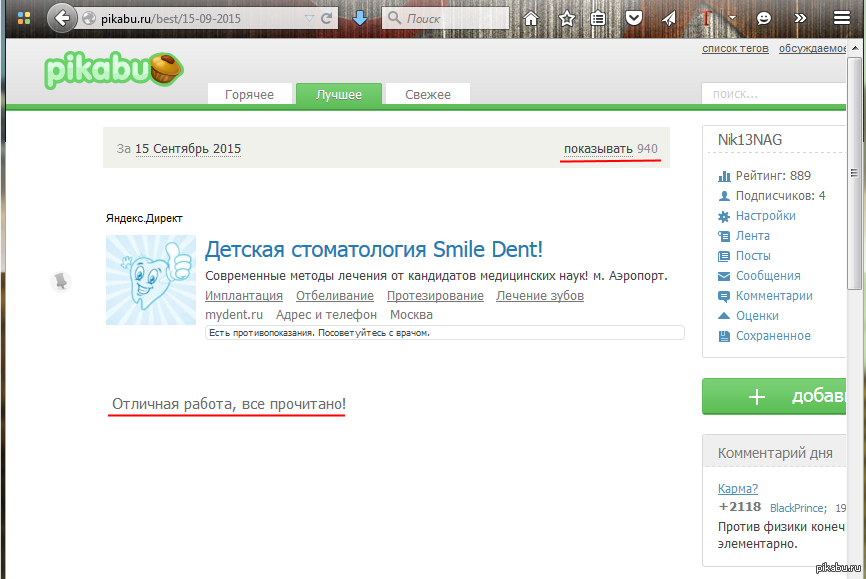Click the gear icon beside Настройки
866x579 pixels.
click(725, 216)
